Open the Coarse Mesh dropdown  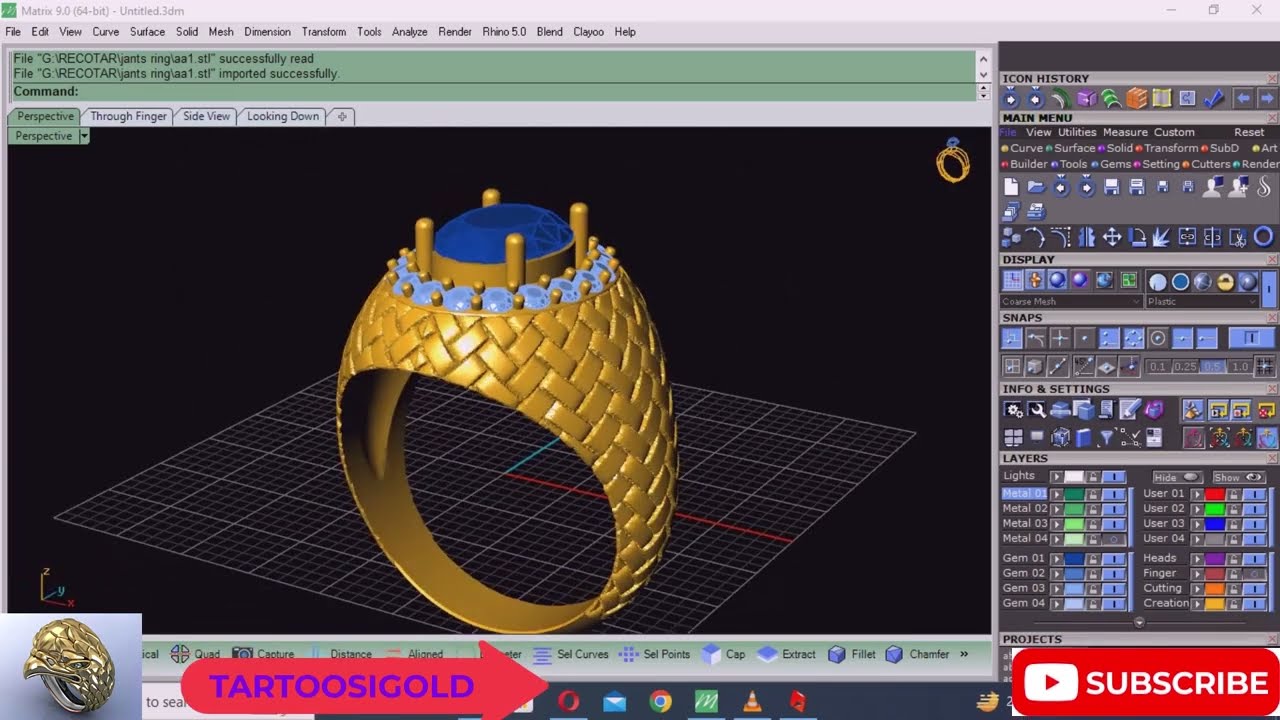(1071, 301)
